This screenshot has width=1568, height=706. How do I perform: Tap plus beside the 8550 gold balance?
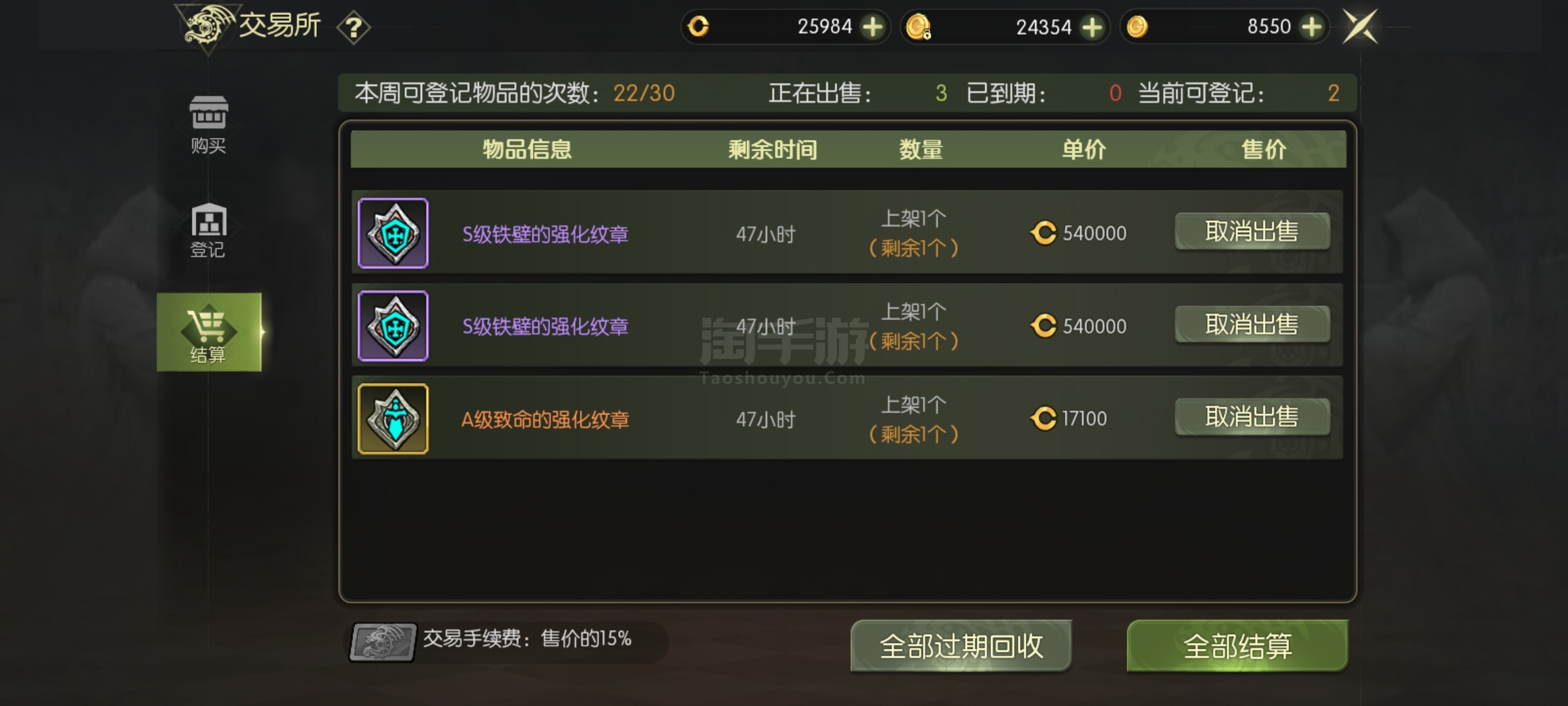click(1312, 27)
